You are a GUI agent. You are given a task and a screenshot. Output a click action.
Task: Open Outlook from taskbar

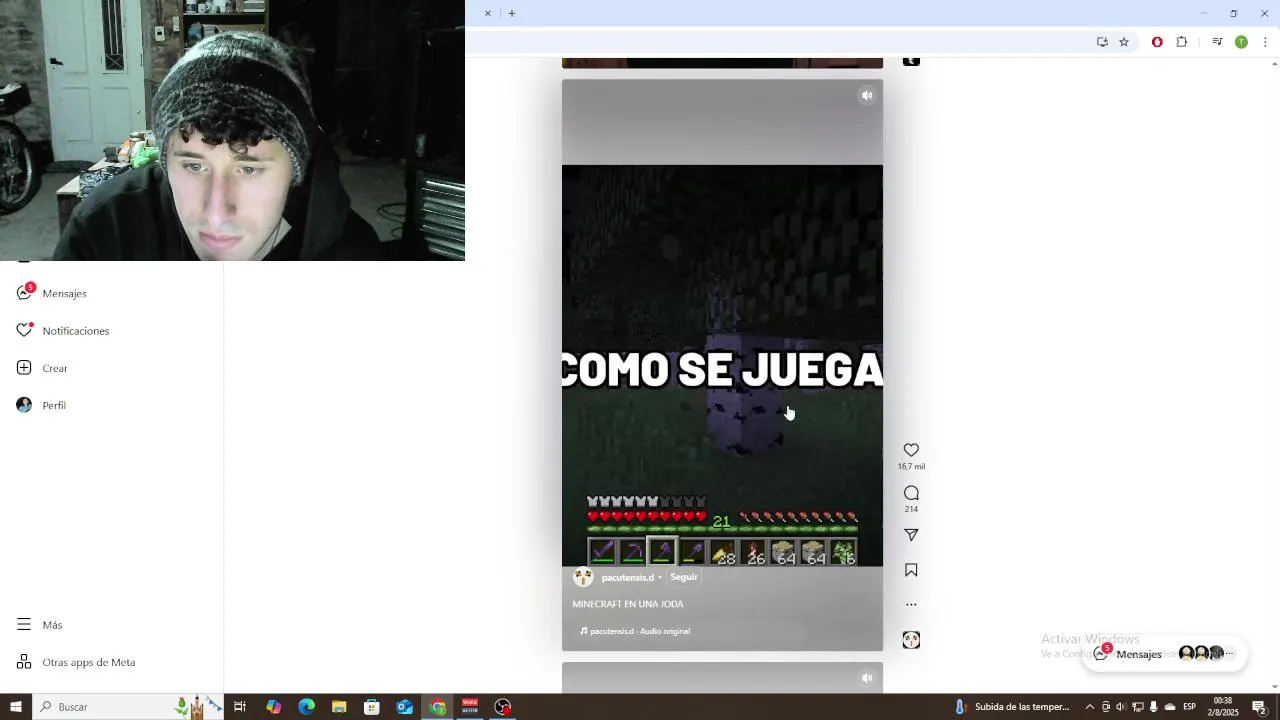click(405, 707)
